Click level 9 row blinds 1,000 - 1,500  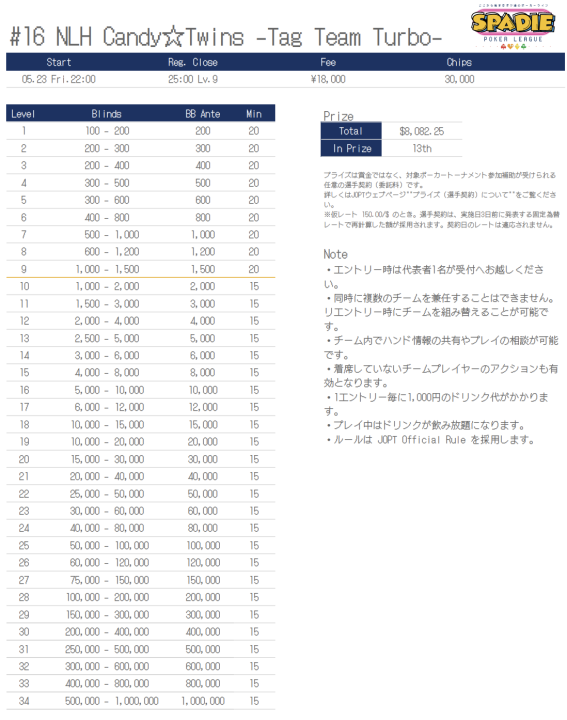[x=107, y=269]
